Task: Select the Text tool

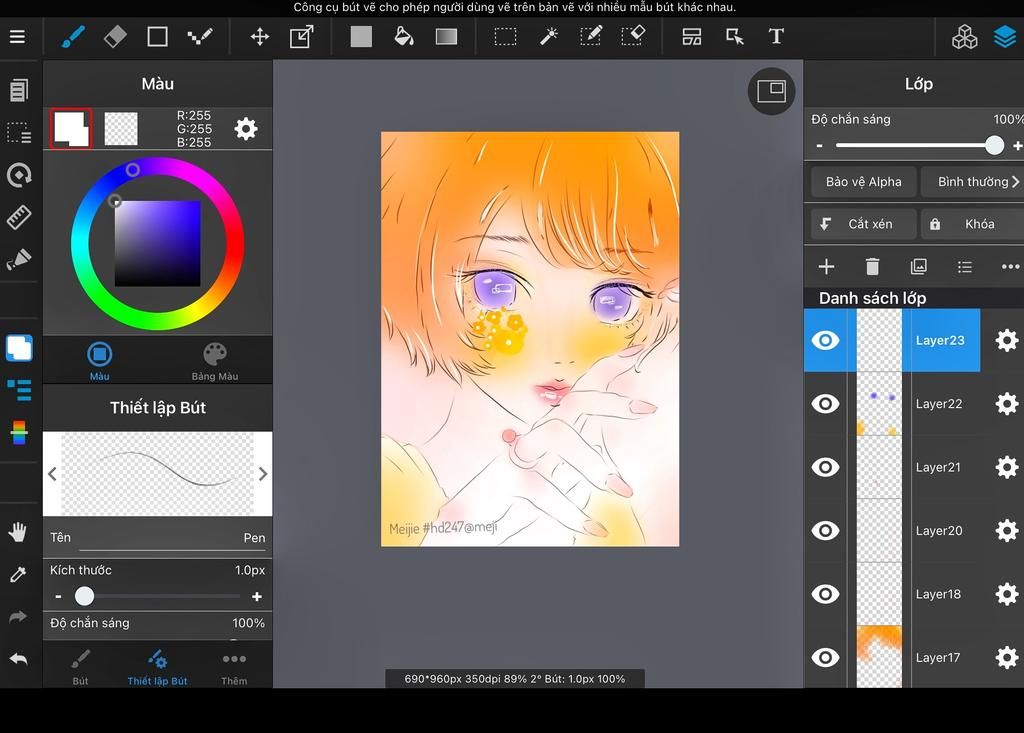Action: click(x=776, y=37)
